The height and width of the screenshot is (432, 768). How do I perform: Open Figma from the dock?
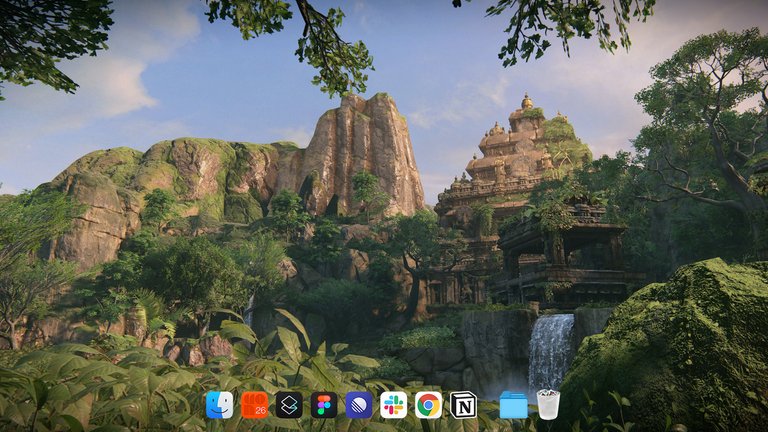324,405
